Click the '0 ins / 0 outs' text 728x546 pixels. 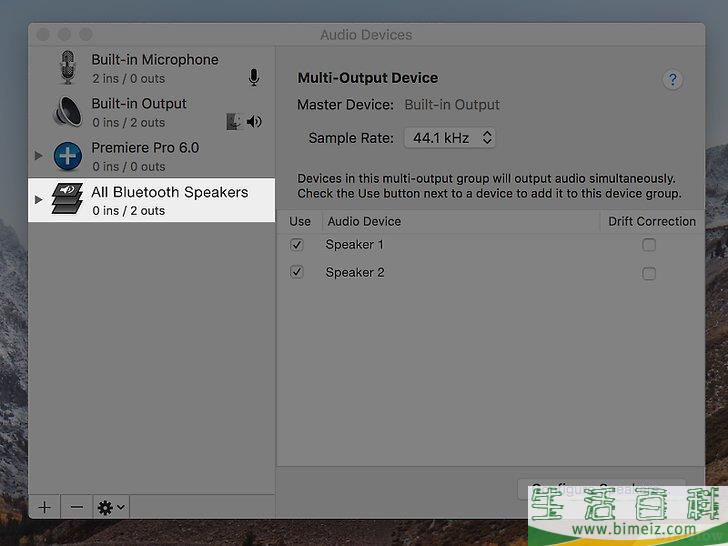(128, 167)
